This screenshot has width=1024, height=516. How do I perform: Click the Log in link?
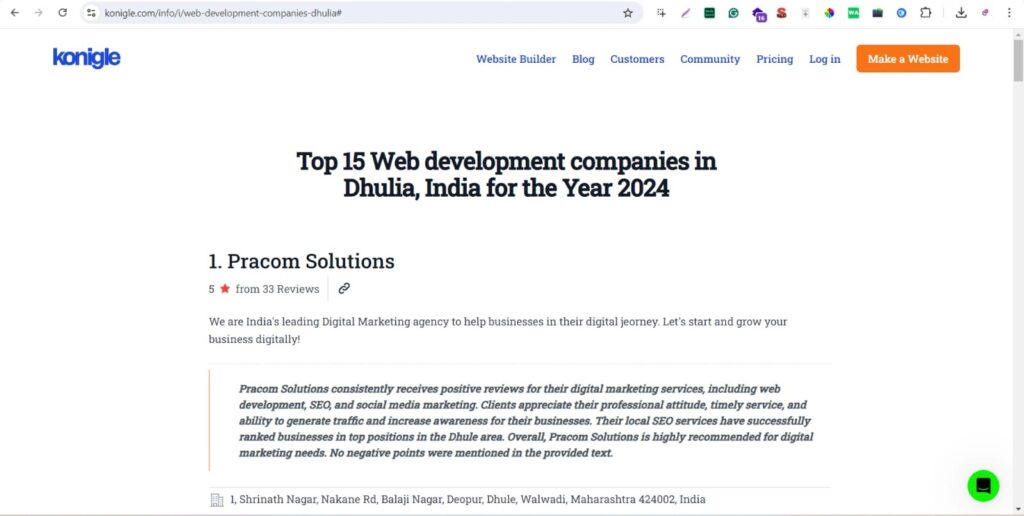point(825,59)
